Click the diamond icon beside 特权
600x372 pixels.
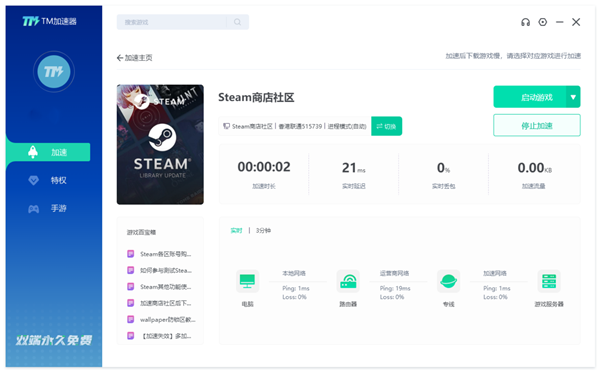34,180
